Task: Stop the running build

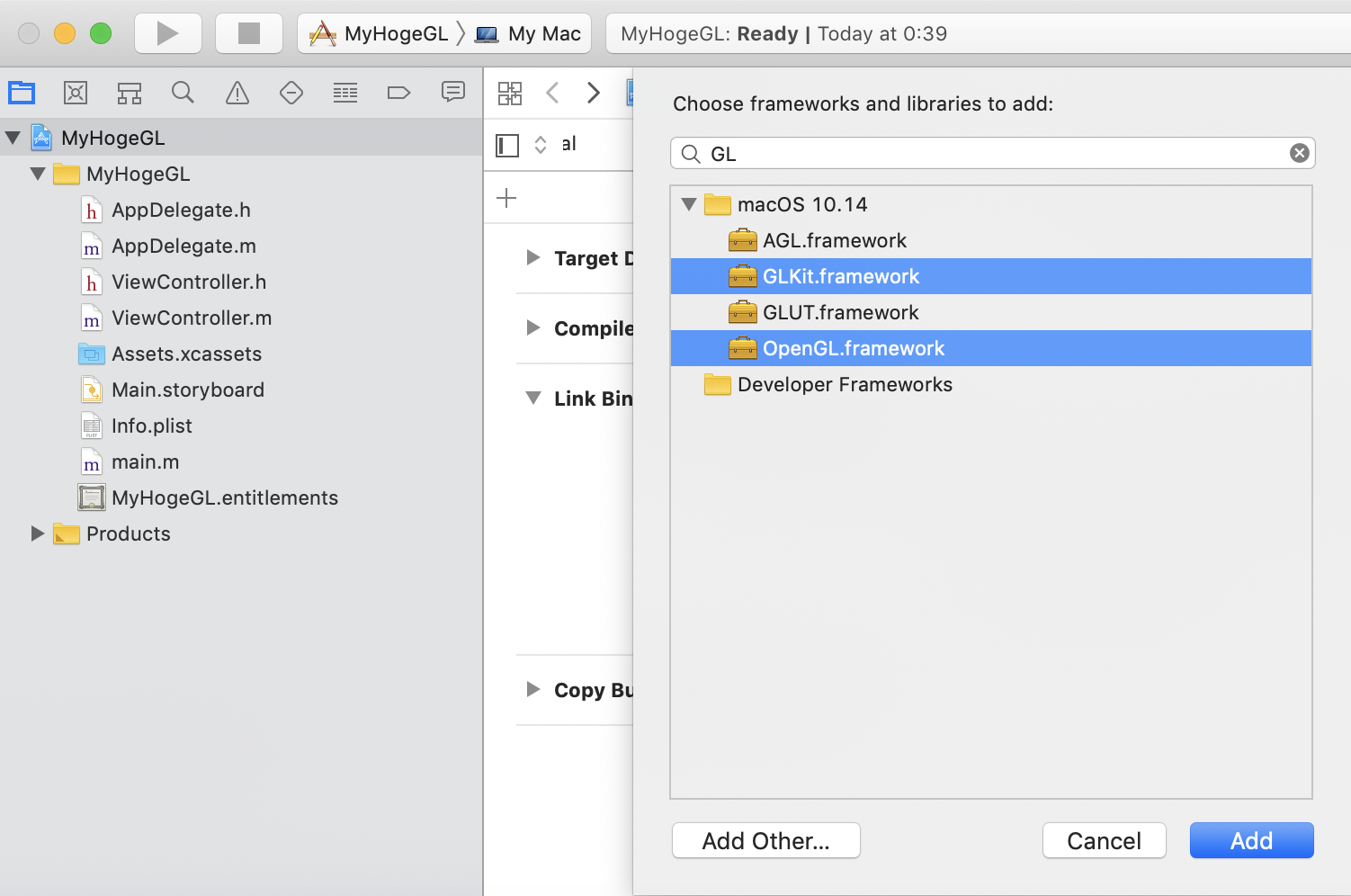Action: click(249, 33)
